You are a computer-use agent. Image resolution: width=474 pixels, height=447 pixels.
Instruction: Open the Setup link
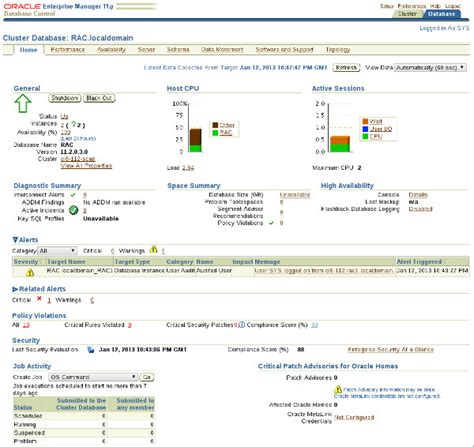click(x=387, y=6)
